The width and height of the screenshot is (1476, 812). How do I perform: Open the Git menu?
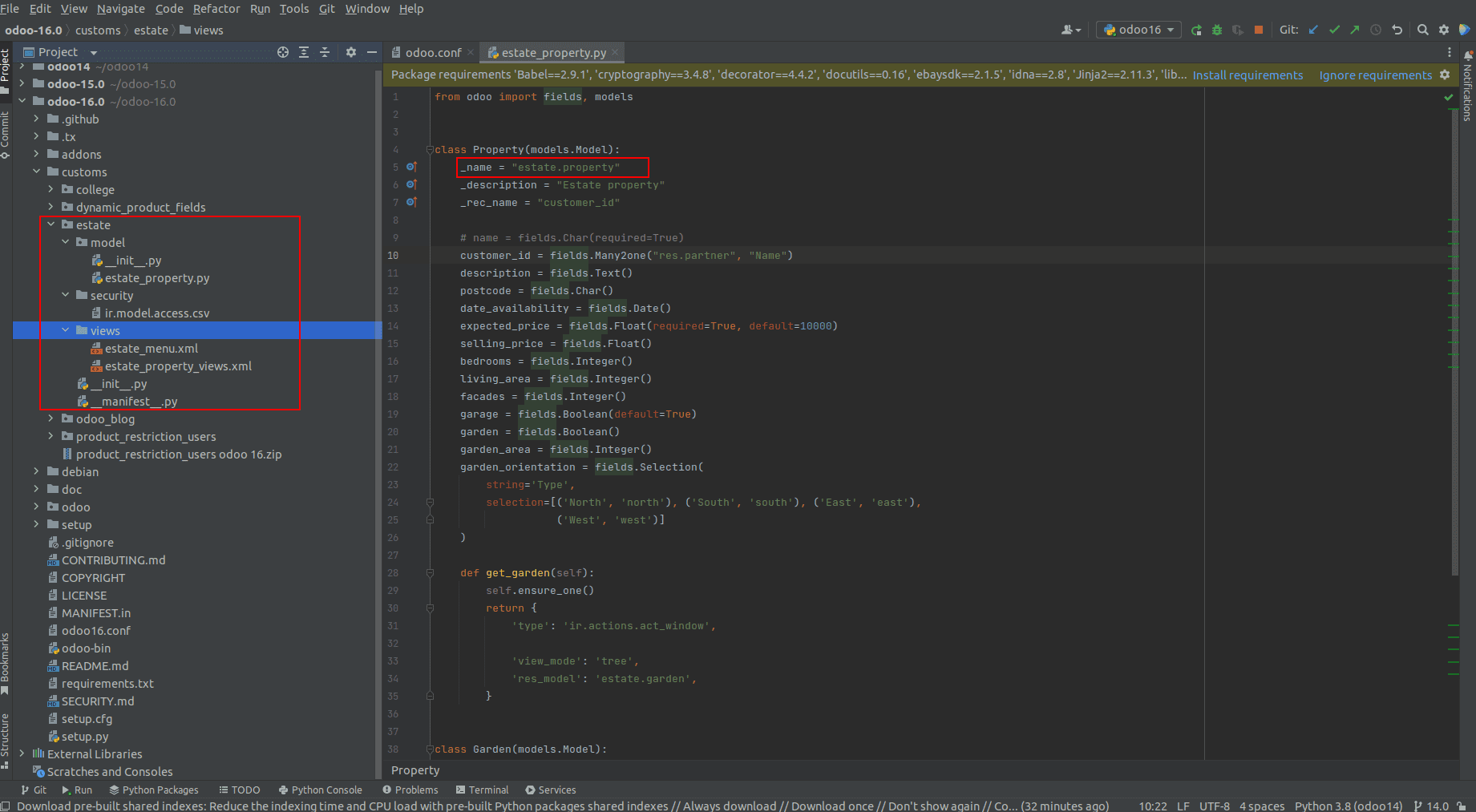[x=327, y=9]
